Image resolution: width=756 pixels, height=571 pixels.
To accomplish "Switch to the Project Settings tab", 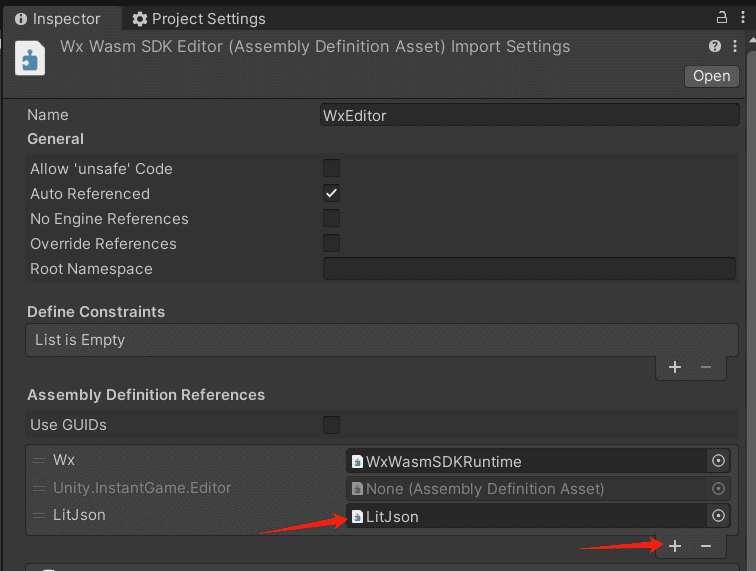I will [199, 19].
